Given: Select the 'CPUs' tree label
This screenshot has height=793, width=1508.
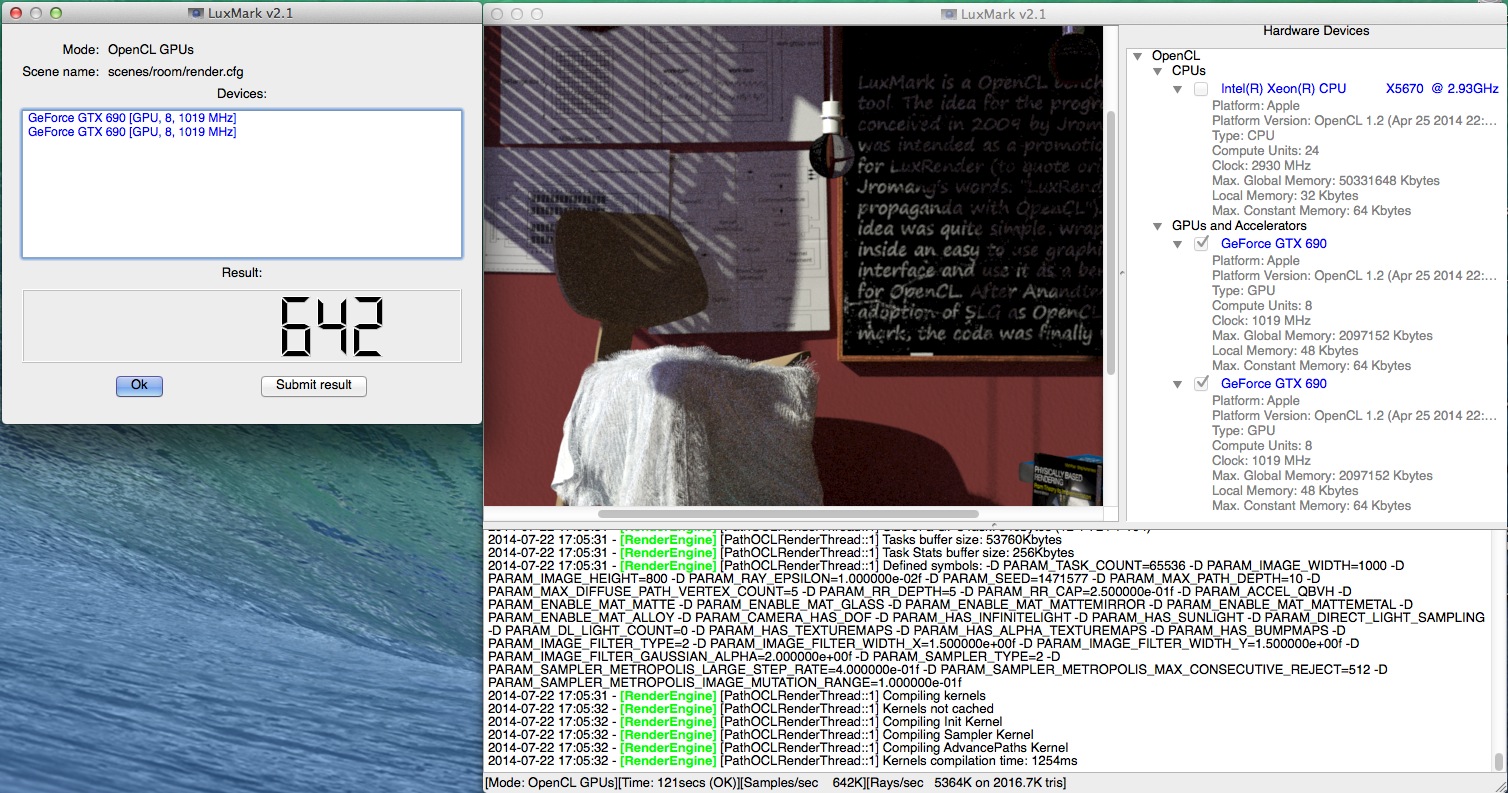Looking at the screenshot, I should pos(1189,71).
